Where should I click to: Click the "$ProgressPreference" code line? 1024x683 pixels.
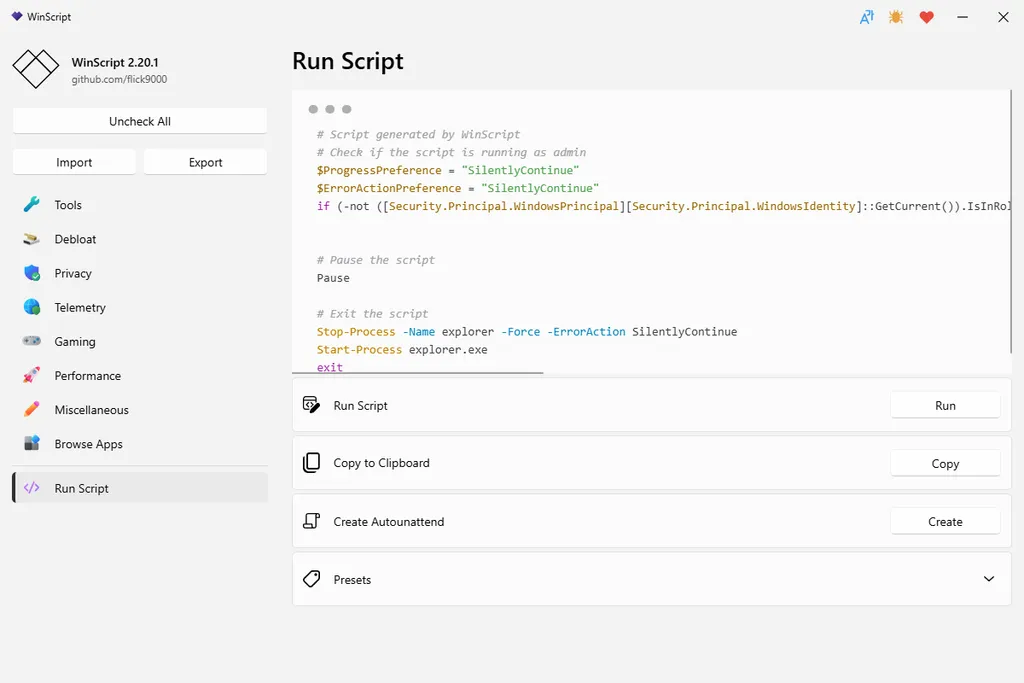tap(448, 170)
